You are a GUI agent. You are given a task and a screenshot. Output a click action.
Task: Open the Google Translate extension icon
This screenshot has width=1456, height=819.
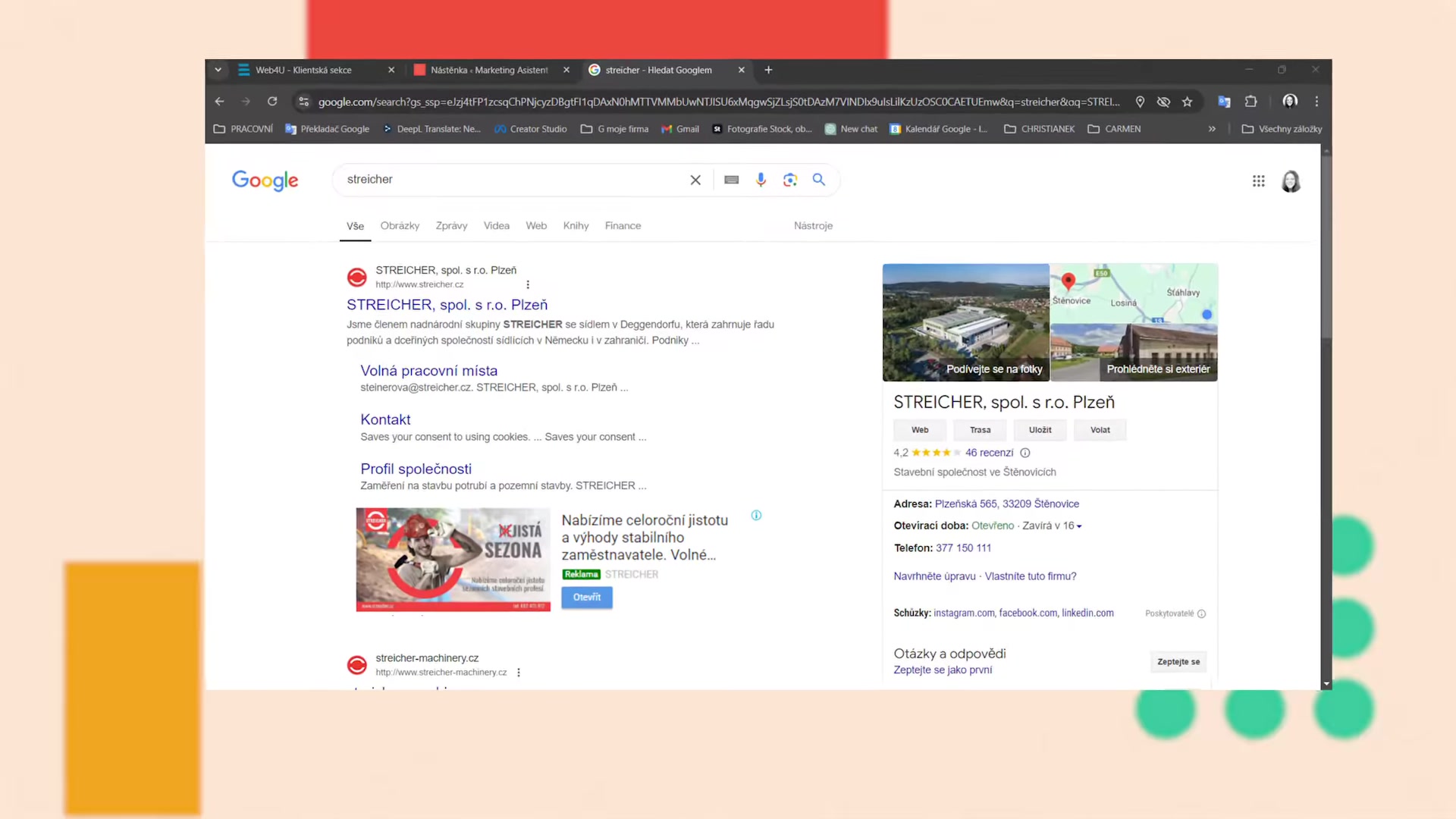click(x=1224, y=102)
